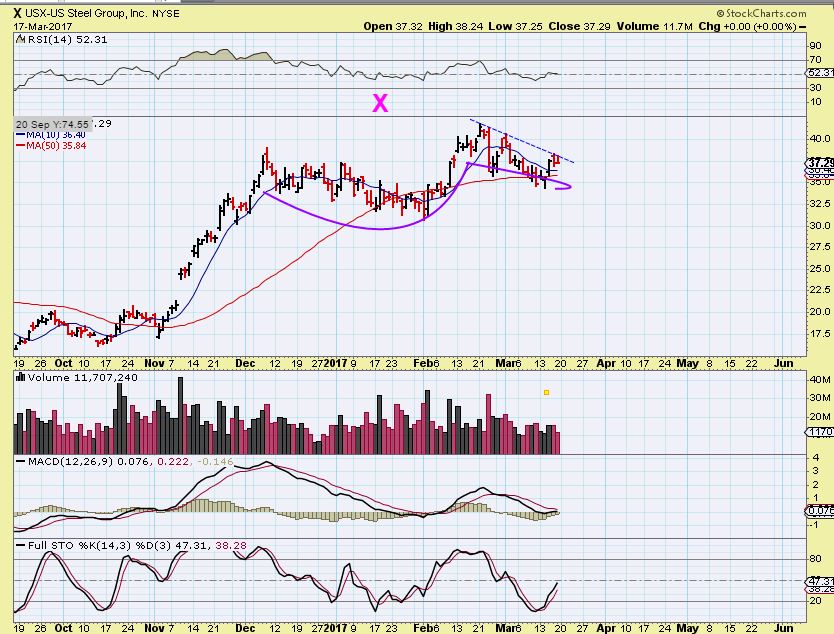Click the yellow square marker in volume panel
This screenshot has height=634, width=834.
pyautogui.click(x=546, y=393)
